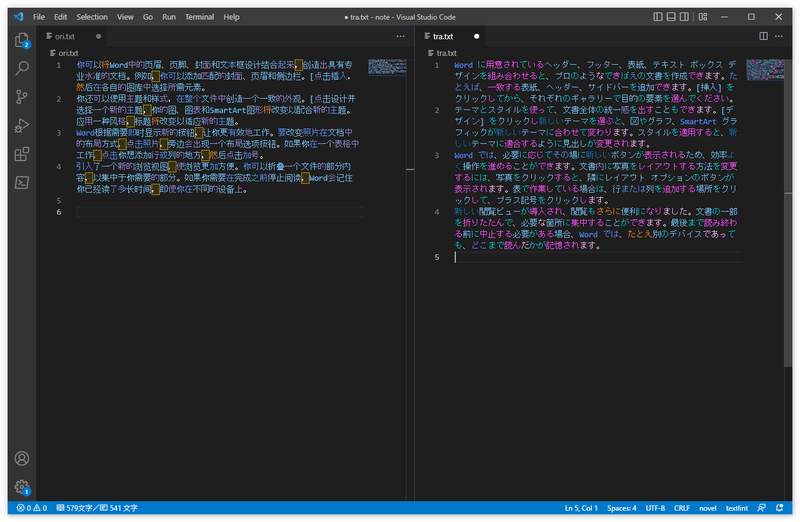
Task: Place cursor on line 6 of ori.txt
Action: pyautogui.click(x=220, y=212)
